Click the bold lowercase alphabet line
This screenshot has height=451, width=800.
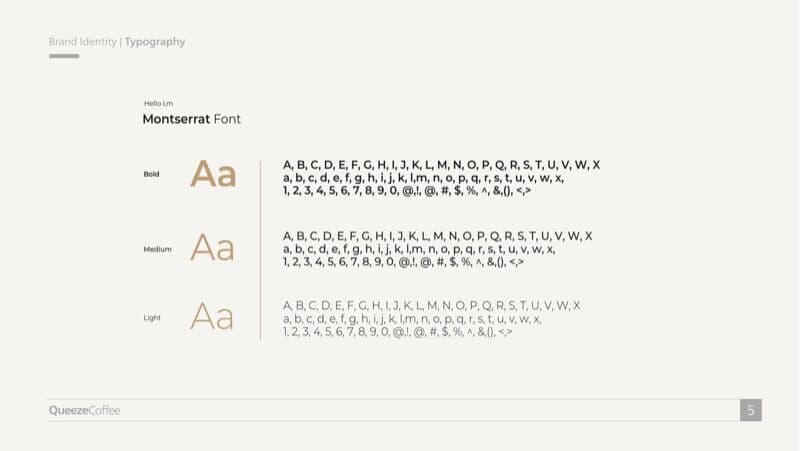423,177
